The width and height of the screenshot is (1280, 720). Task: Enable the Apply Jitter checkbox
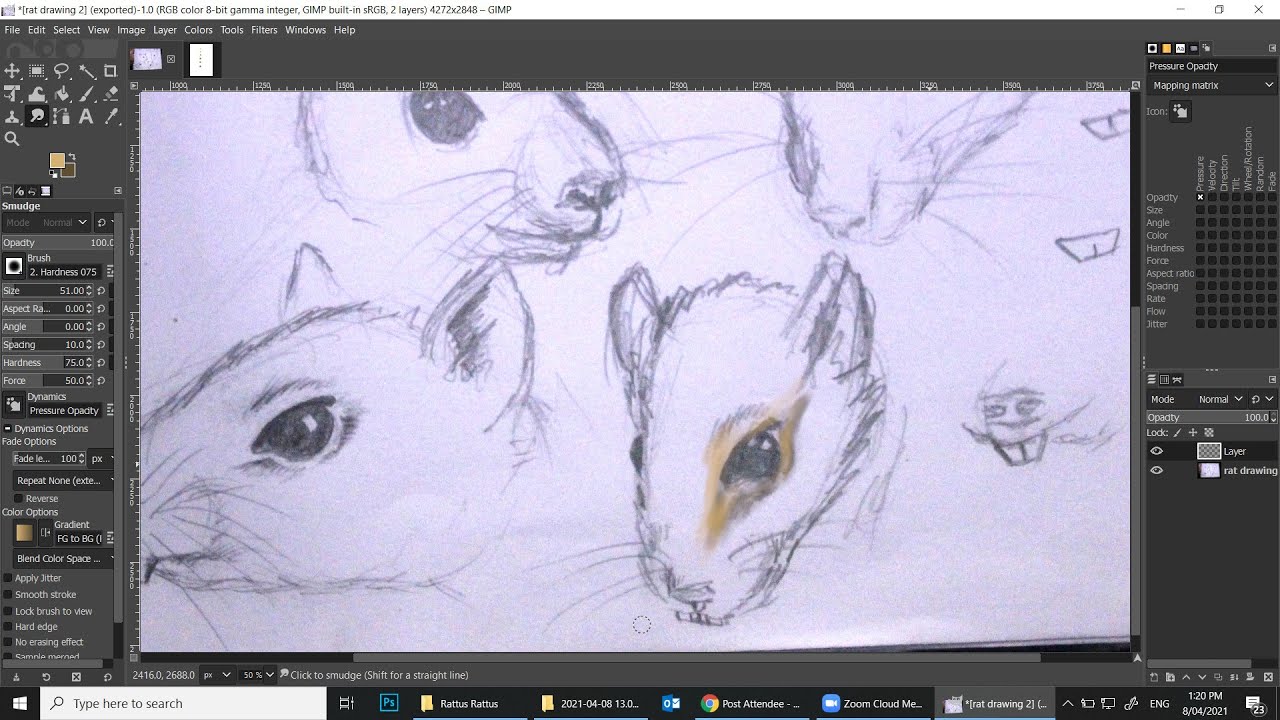pos(8,578)
